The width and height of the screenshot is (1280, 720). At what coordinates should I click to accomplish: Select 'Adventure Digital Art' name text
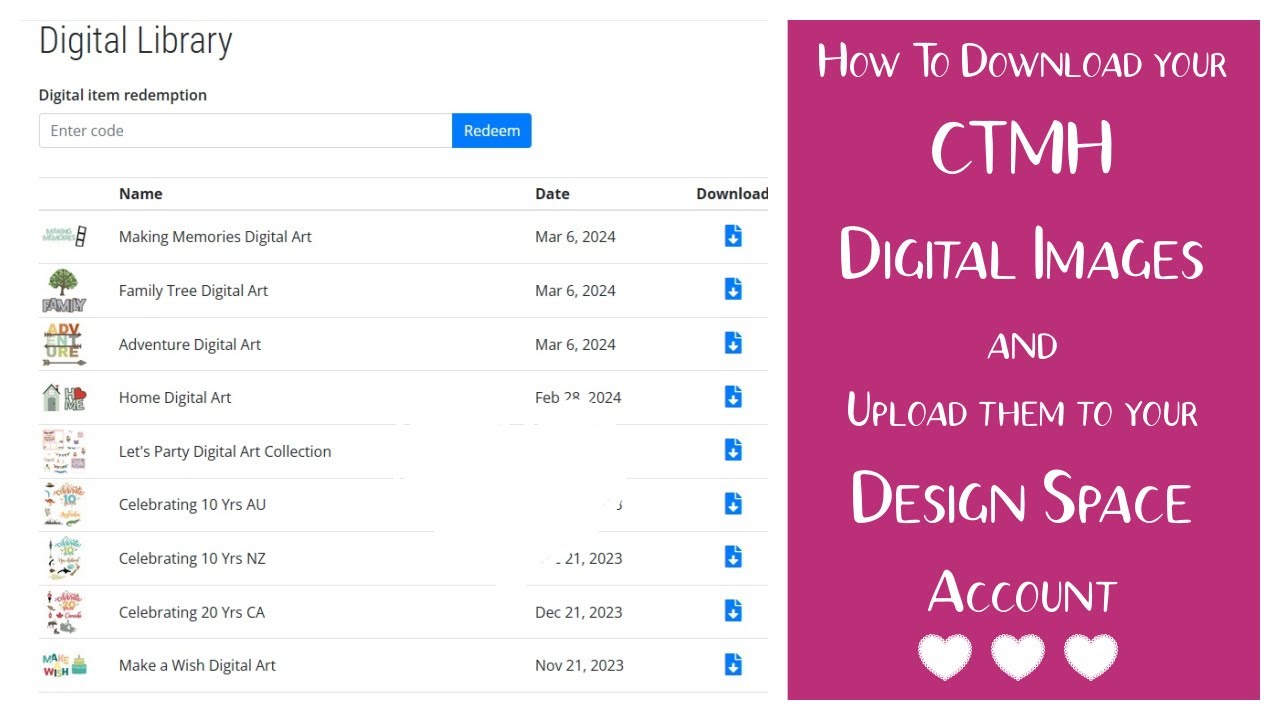pyautogui.click(x=190, y=344)
